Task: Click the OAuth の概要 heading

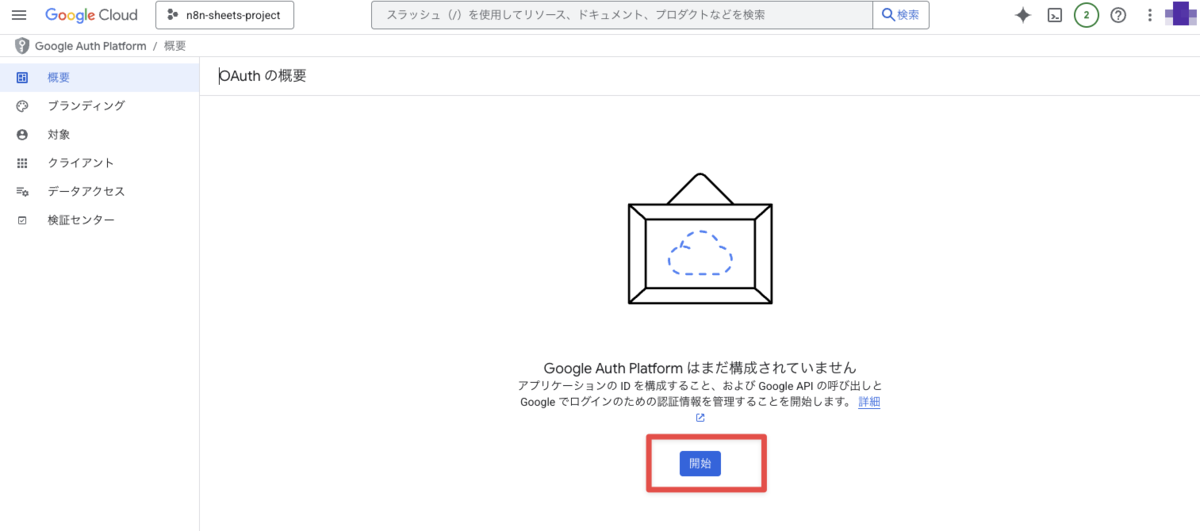Action: [x=263, y=76]
